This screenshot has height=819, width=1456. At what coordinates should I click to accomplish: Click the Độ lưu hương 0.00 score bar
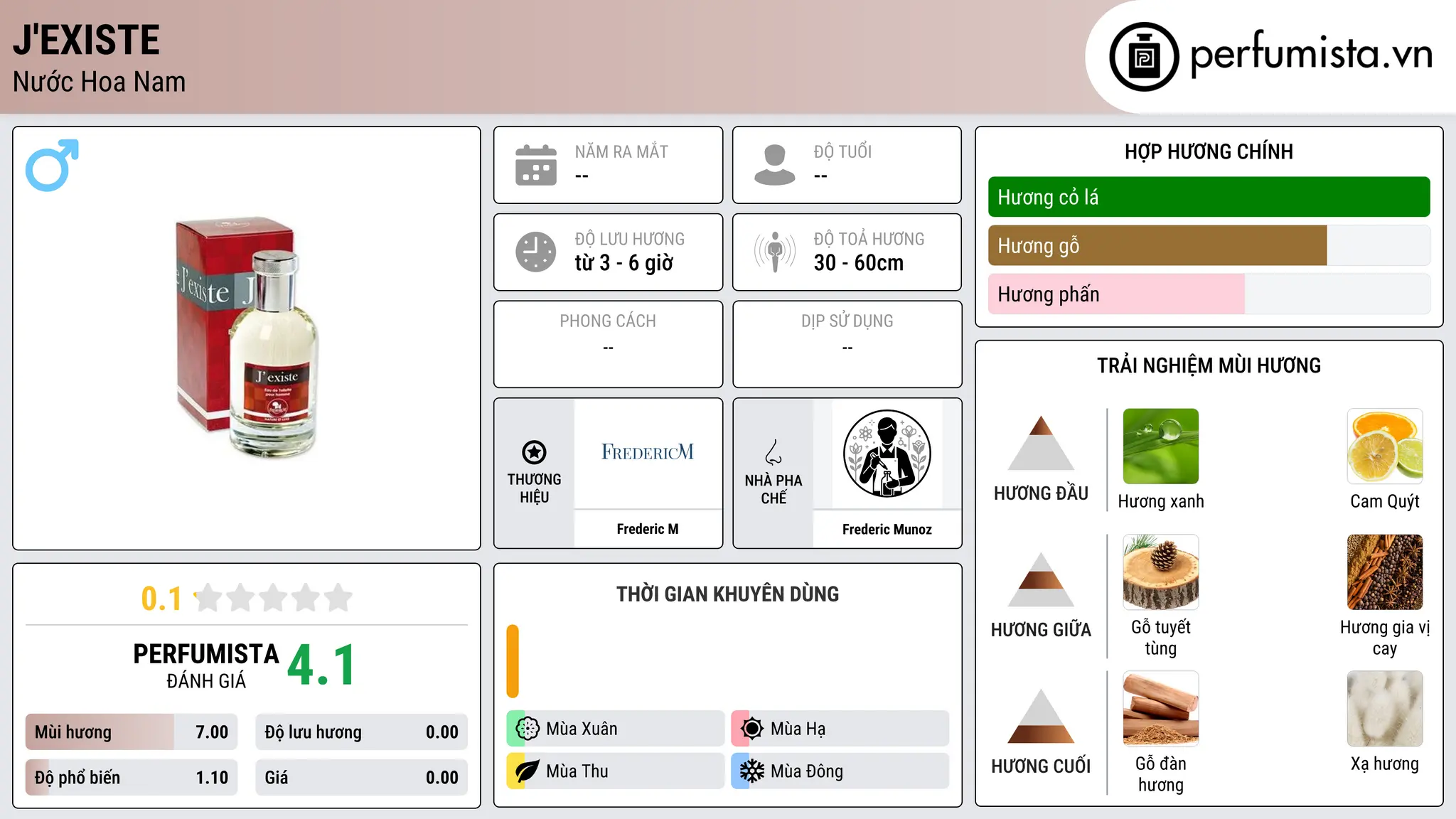[x=361, y=732]
